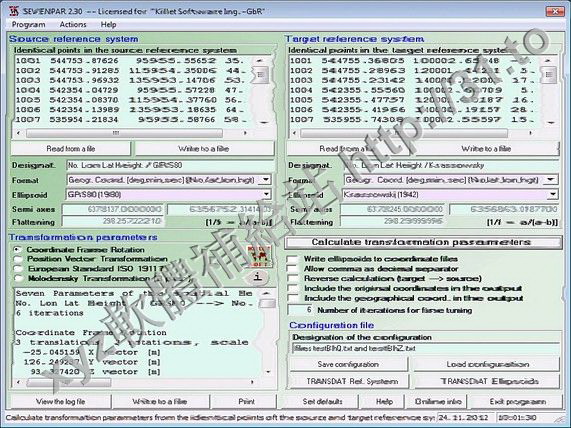
Task: Click source points horizontal scrollbar thumb
Action: [x=124, y=133]
